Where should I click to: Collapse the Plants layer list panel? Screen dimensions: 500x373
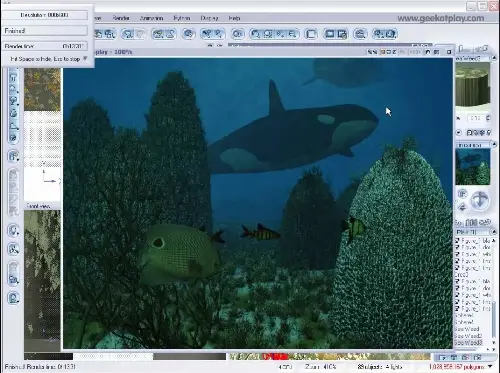pyautogui.click(x=494, y=232)
